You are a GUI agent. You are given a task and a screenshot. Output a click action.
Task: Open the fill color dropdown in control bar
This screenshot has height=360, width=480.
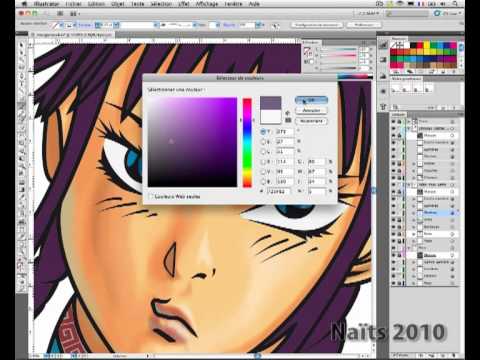[x=61, y=25]
